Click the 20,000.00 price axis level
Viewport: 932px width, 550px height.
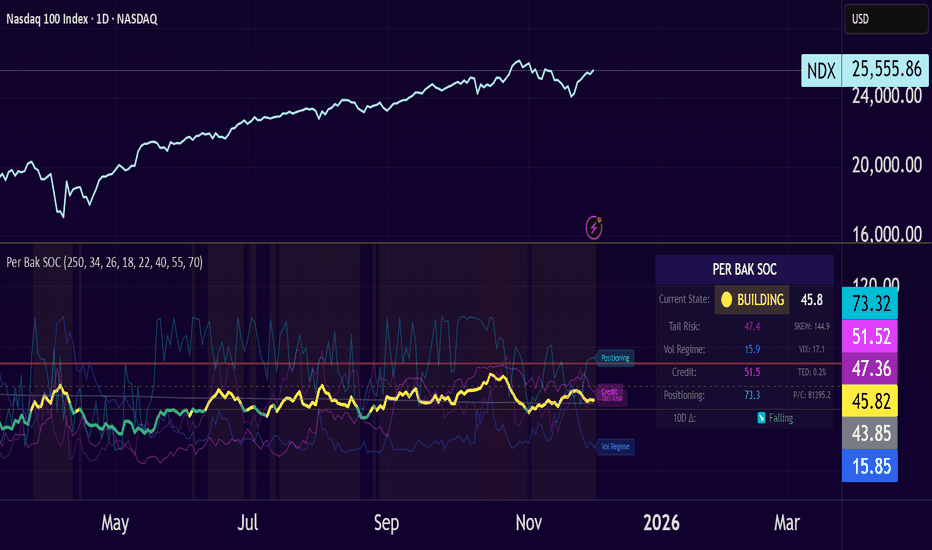pyautogui.click(x=886, y=164)
